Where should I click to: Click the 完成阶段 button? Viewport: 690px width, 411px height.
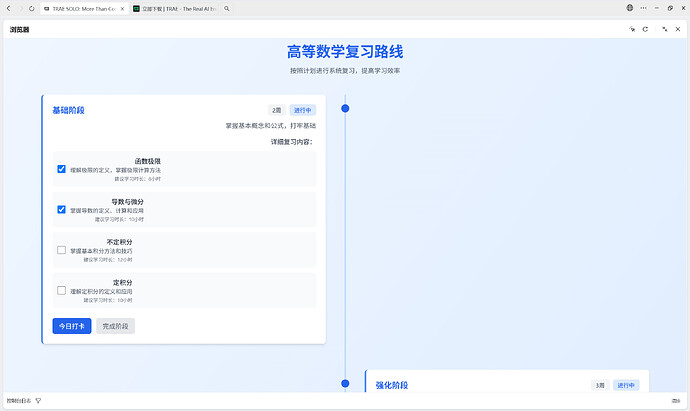(115, 326)
